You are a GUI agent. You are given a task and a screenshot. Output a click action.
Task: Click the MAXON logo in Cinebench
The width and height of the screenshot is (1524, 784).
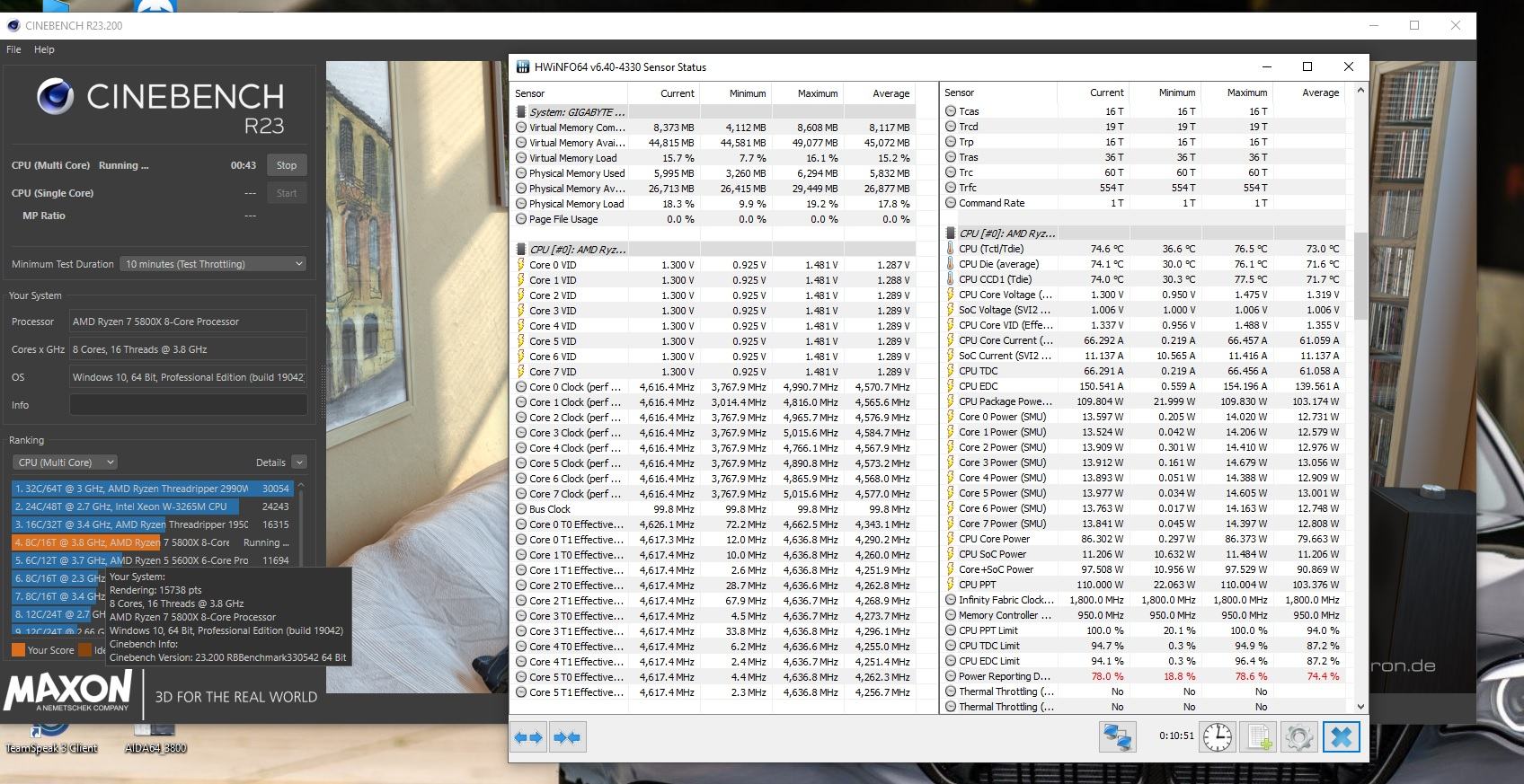click(x=68, y=692)
